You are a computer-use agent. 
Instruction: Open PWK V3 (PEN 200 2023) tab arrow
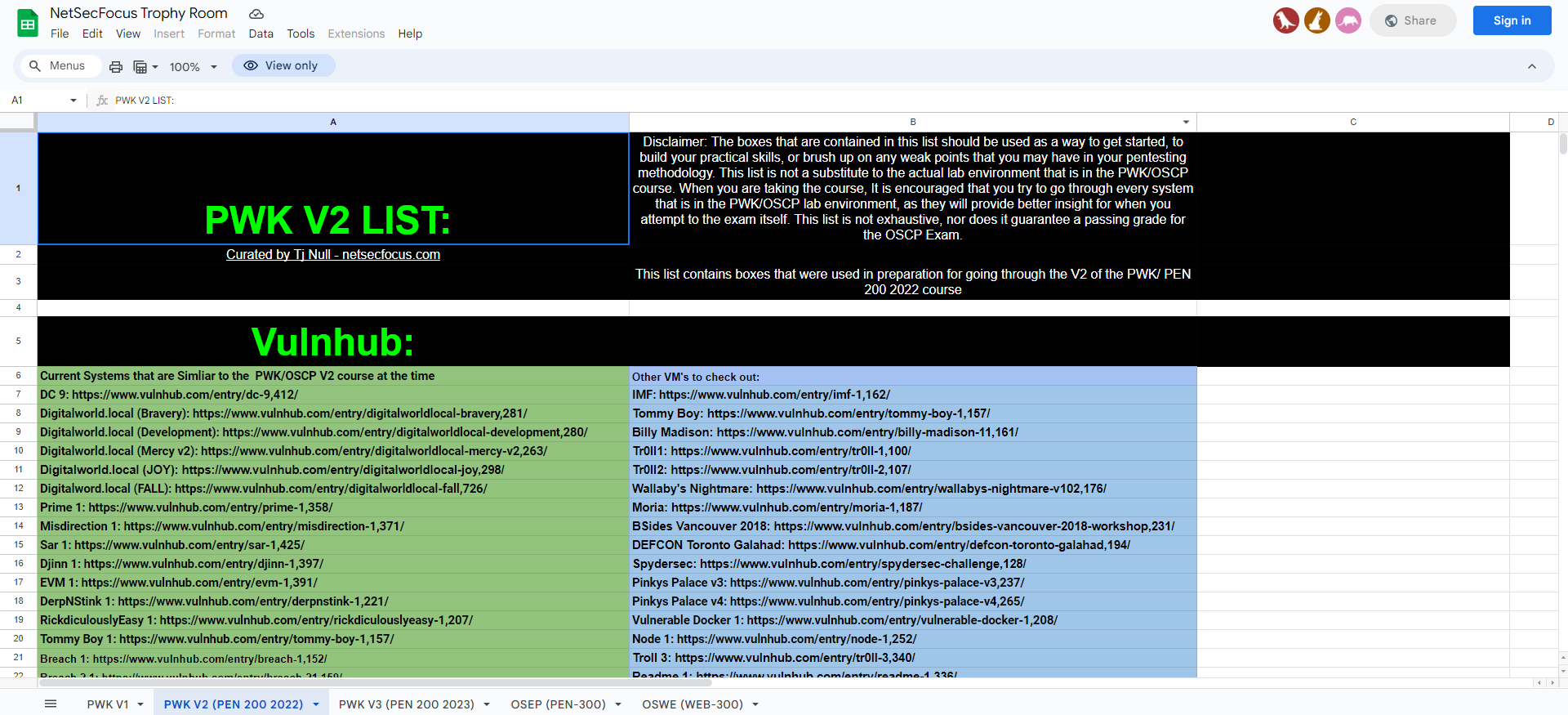click(487, 704)
